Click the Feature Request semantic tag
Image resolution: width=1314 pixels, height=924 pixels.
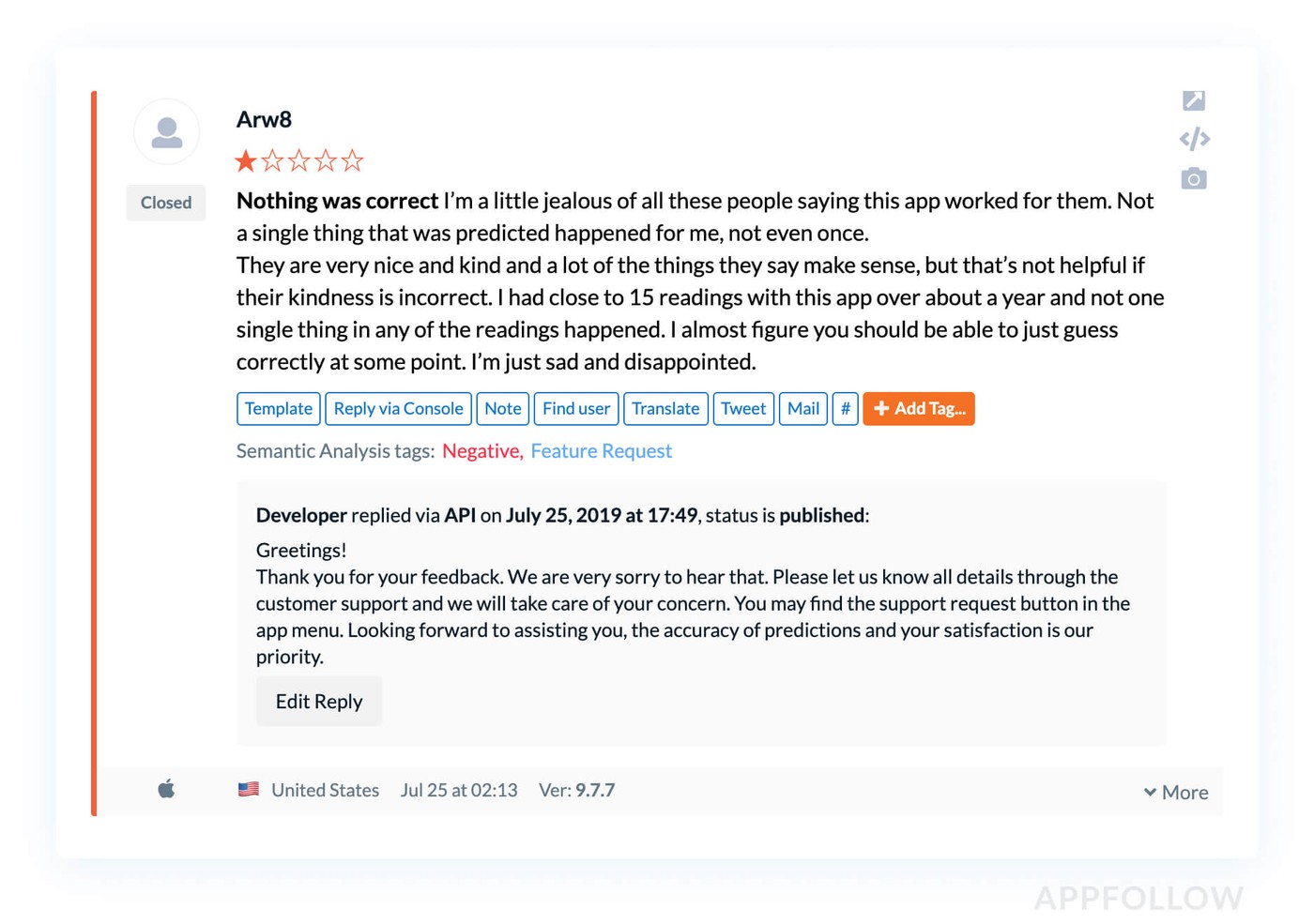coord(601,451)
